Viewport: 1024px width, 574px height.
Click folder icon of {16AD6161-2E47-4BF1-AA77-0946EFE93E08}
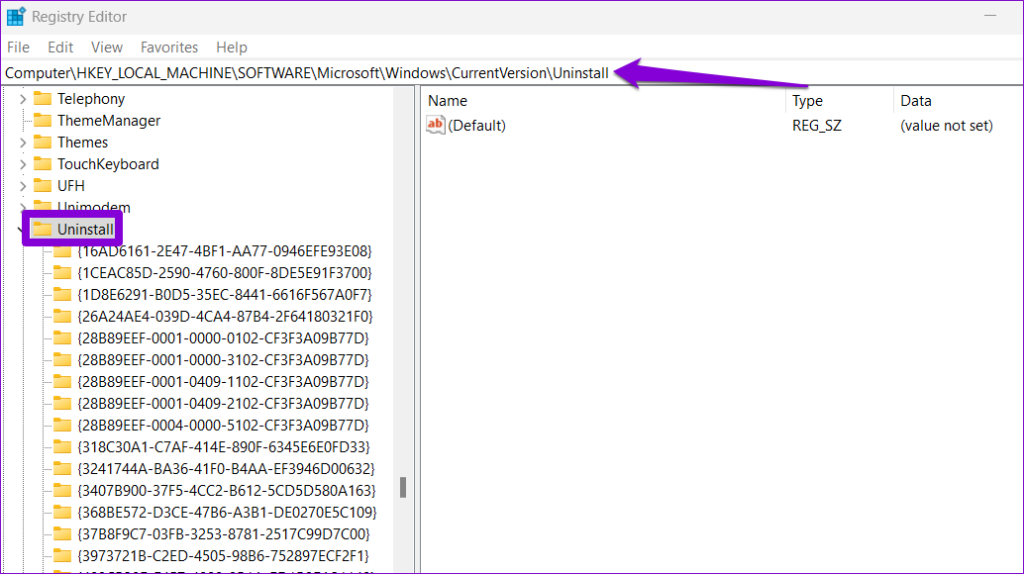click(x=62, y=251)
